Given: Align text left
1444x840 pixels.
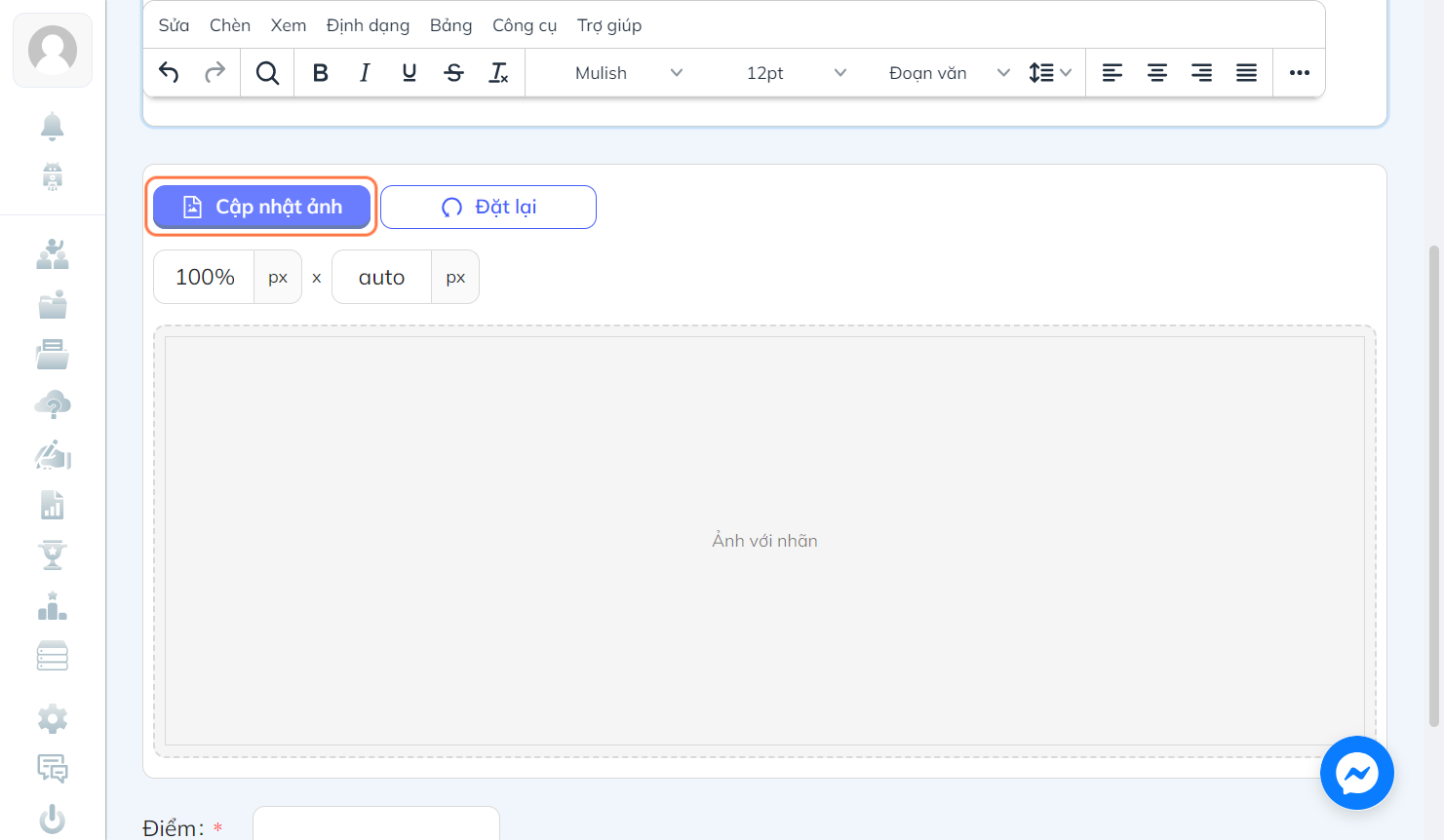Looking at the screenshot, I should point(1112,72).
